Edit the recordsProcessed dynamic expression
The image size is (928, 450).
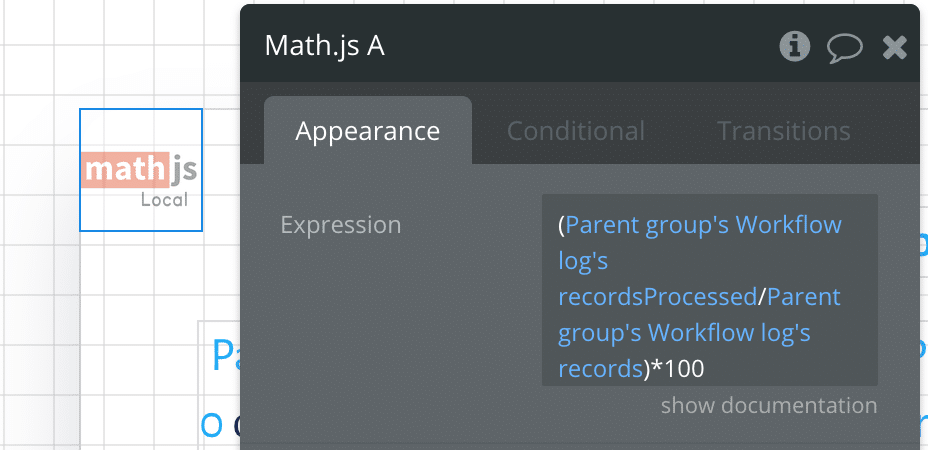tap(700, 261)
